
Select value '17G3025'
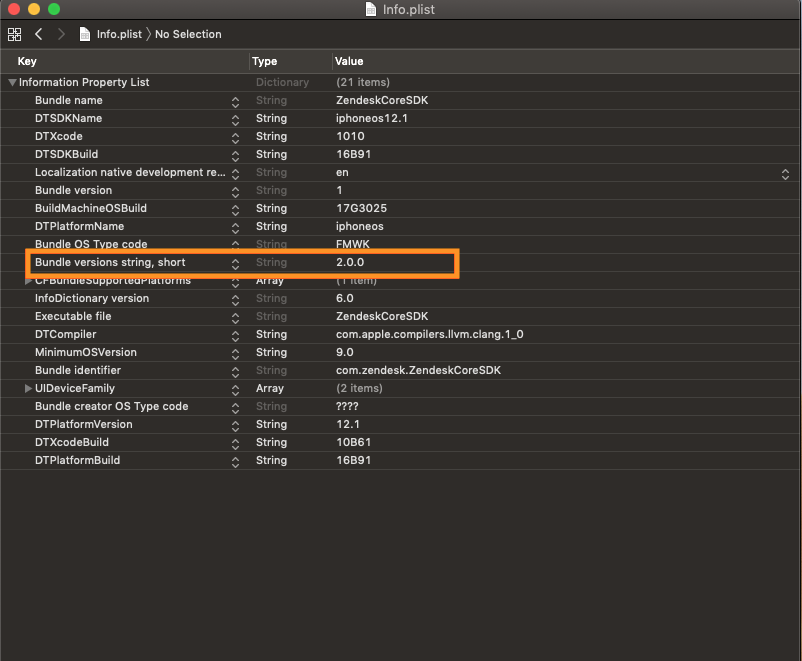361,208
